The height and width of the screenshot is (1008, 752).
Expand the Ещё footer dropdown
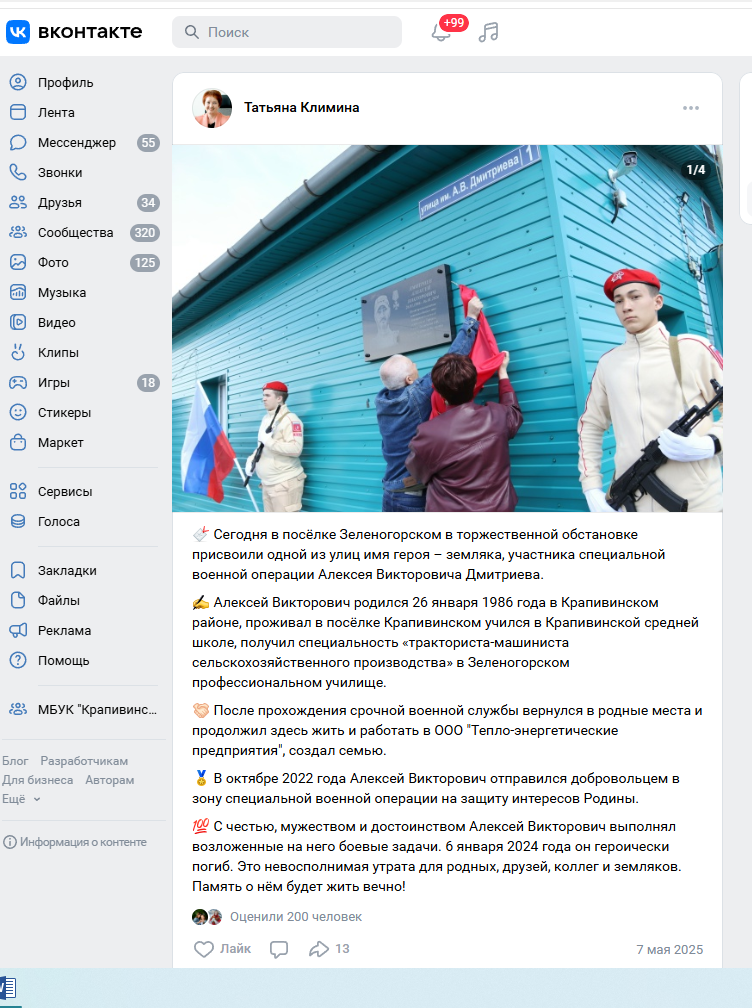[x=22, y=799]
